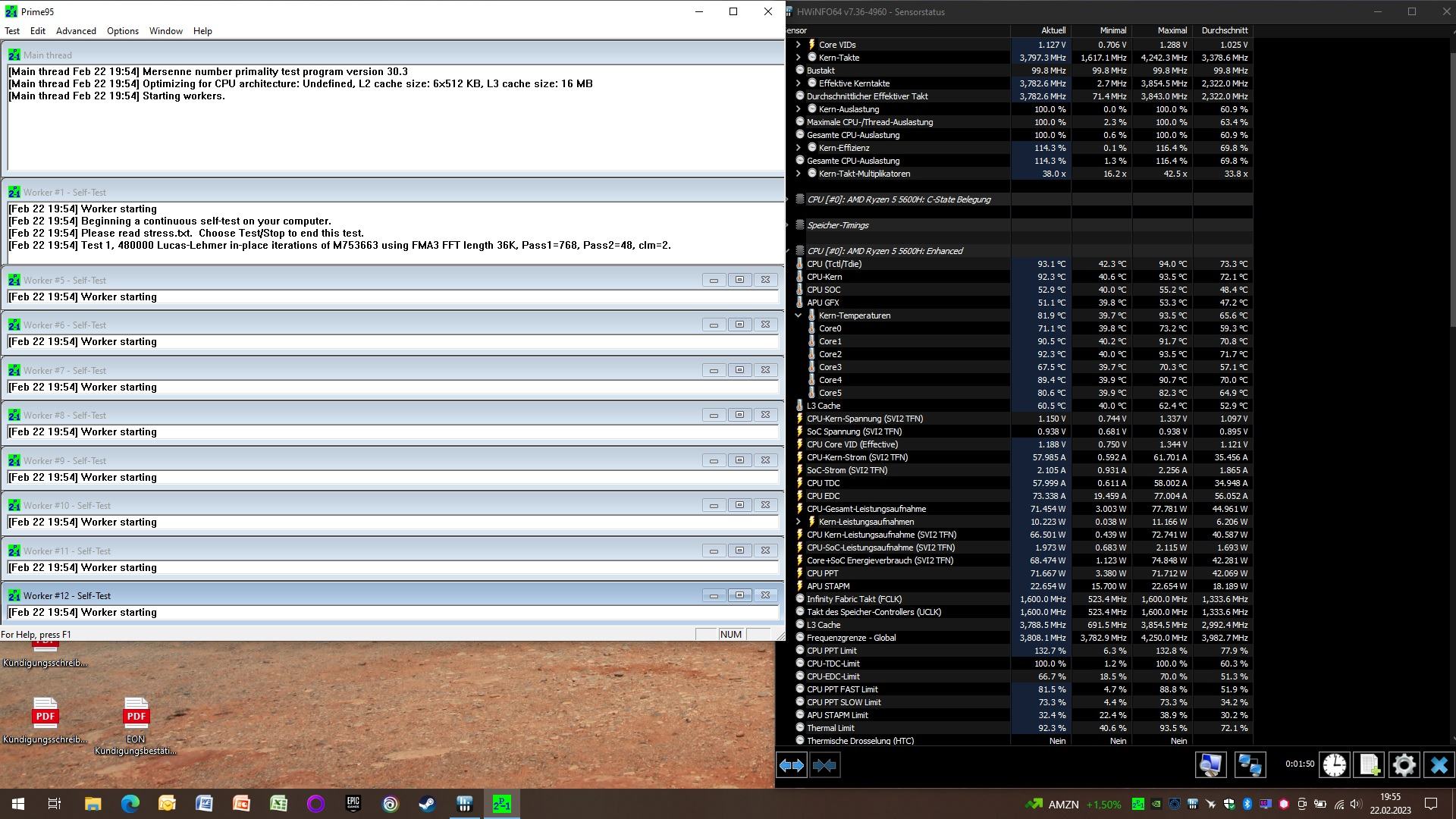The height and width of the screenshot is (819, 1456).
Task: Open Prime95 Window menu
Action: click(x=166, y=31)
